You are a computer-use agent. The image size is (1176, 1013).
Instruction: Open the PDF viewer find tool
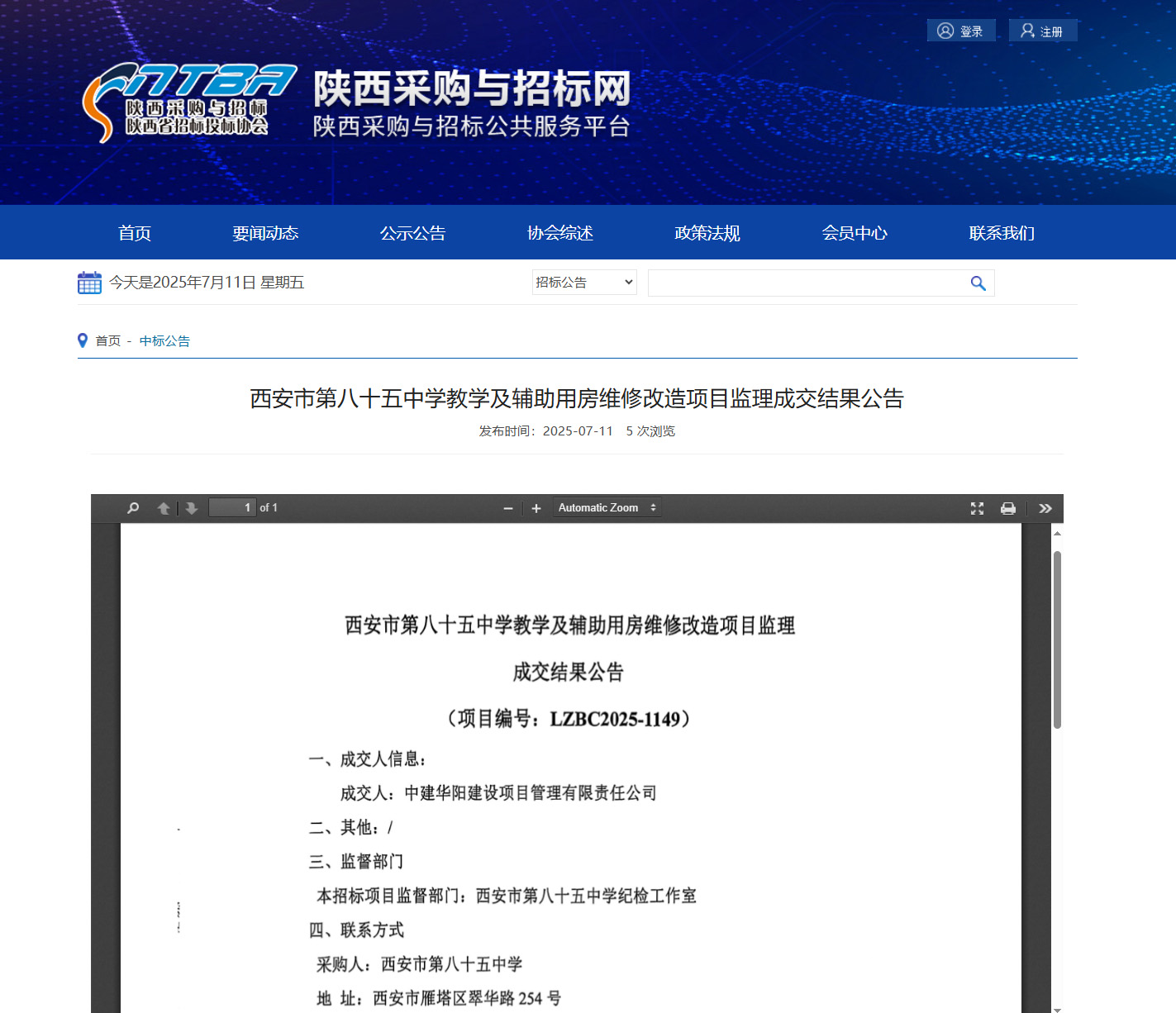(x=133, y=508)
